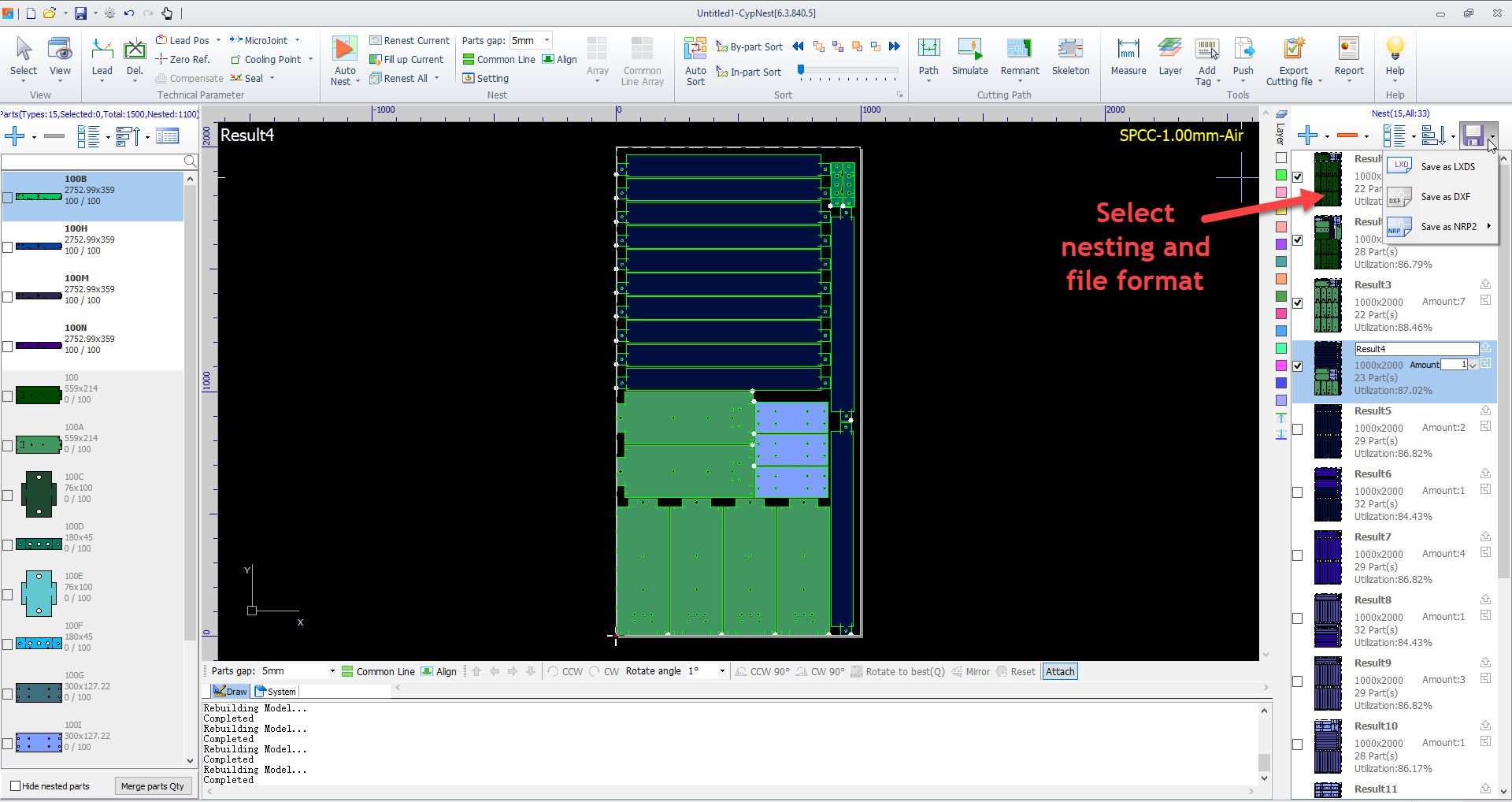Click Fill up Current
The height and width of the screenshot is (802, 1512).
pyautogui.click(x=406, y=59)
